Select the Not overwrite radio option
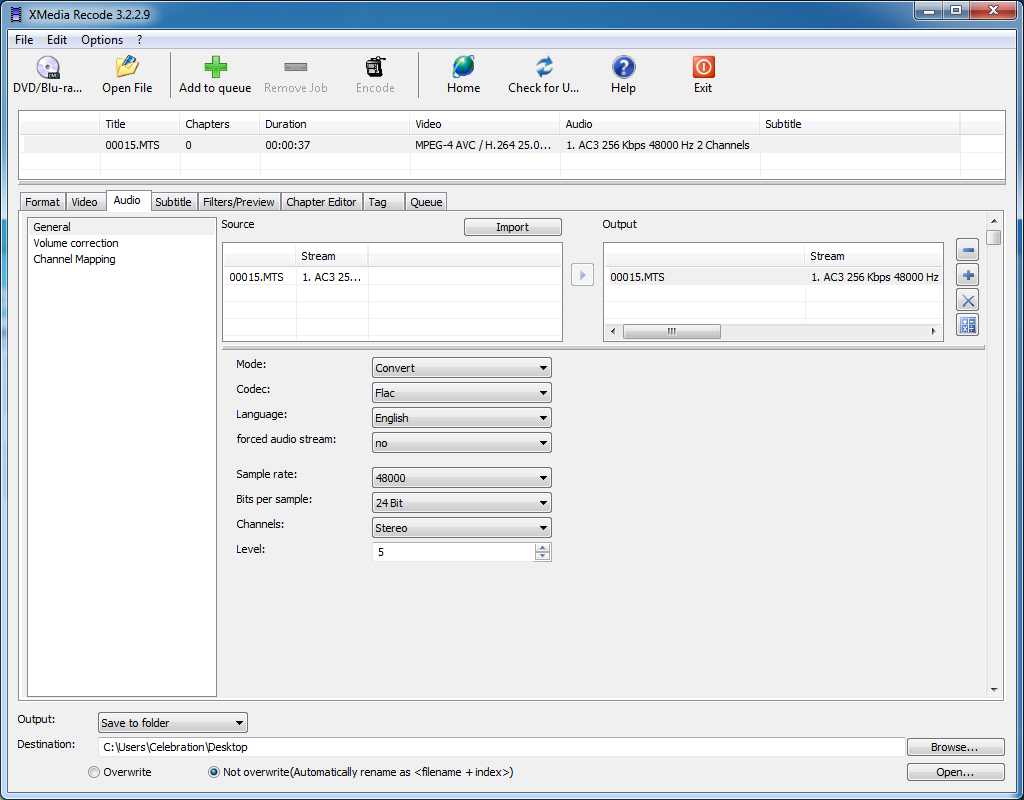Image resolution: width=1024 pixels, height=800 pixels. (214, 772)
